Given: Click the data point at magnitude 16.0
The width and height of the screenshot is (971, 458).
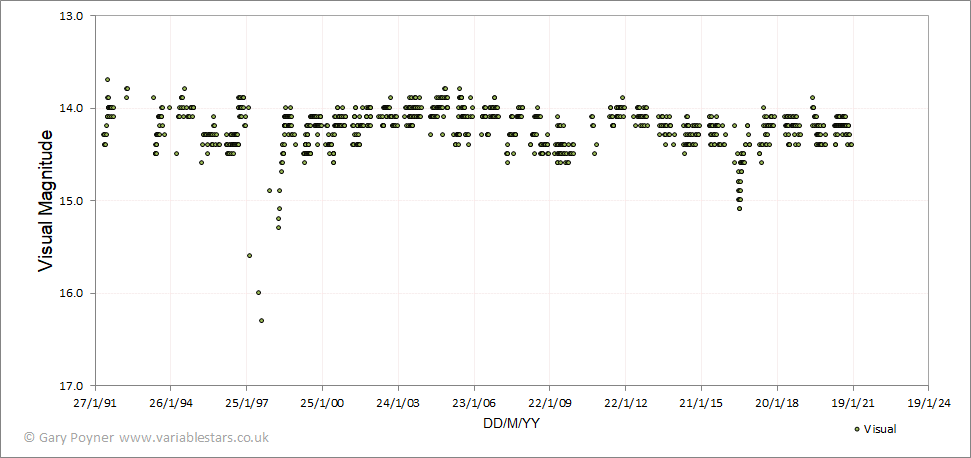Looking at the screenshot, I should coord(258,293).
